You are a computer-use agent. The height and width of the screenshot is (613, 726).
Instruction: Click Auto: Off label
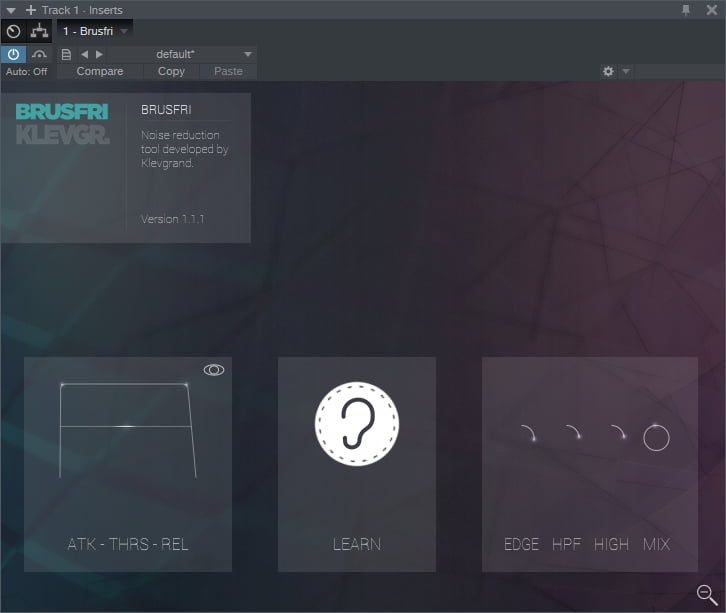[26, 71]
